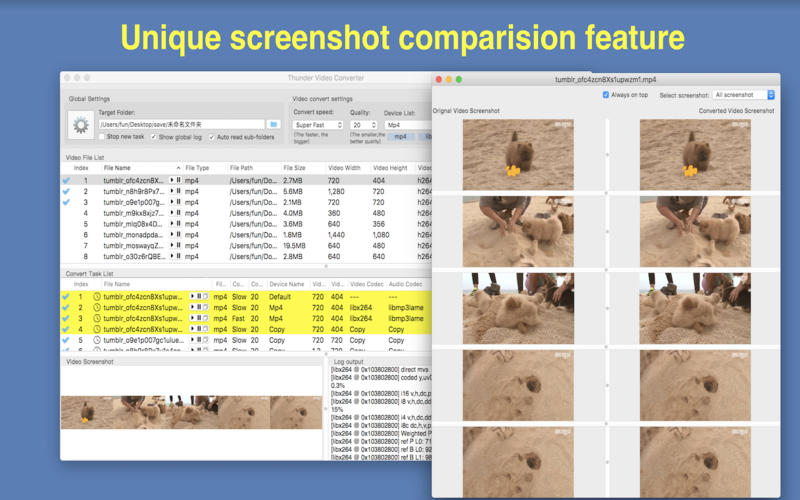Click pause icon for file row 2

click(x=179, y=192)
